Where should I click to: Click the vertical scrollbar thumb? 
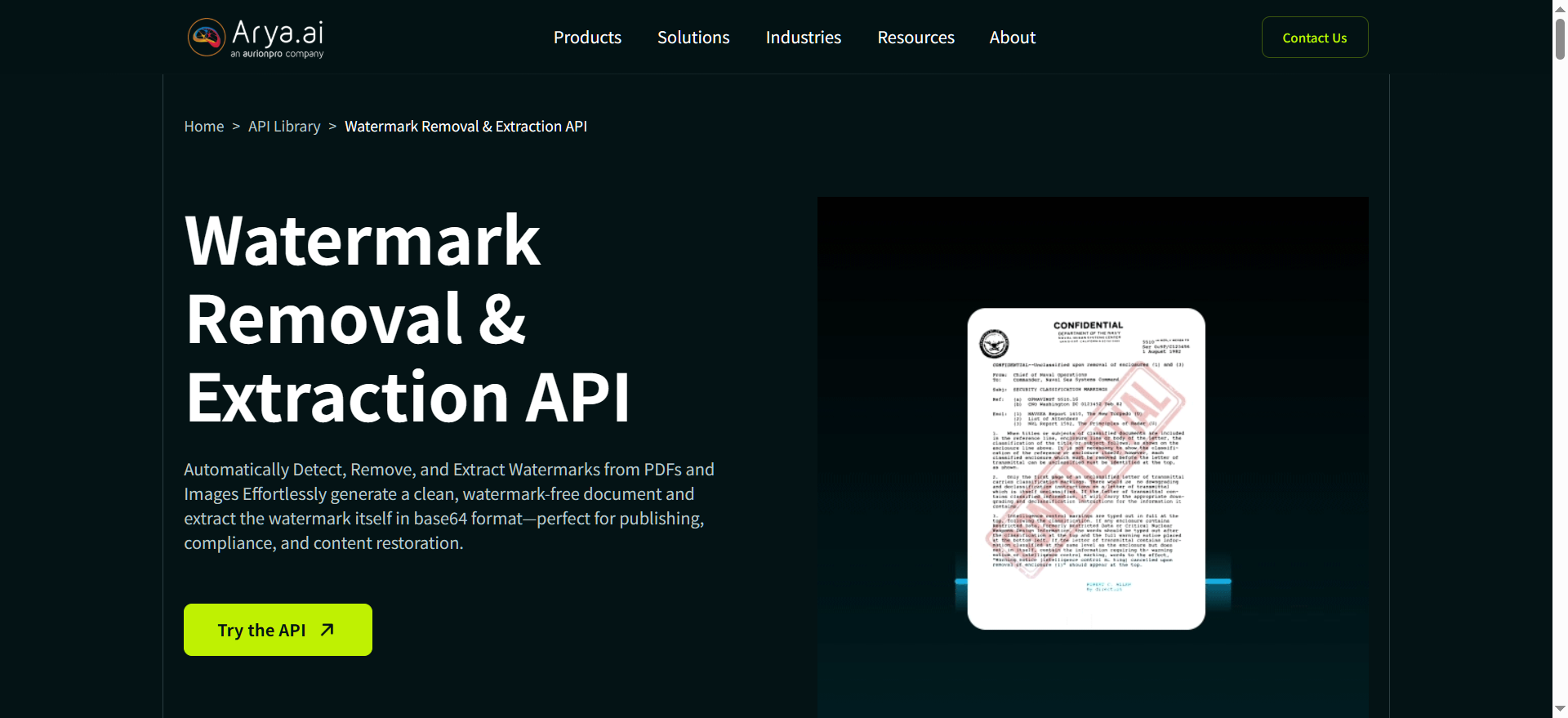click(x=1560, y=38)
